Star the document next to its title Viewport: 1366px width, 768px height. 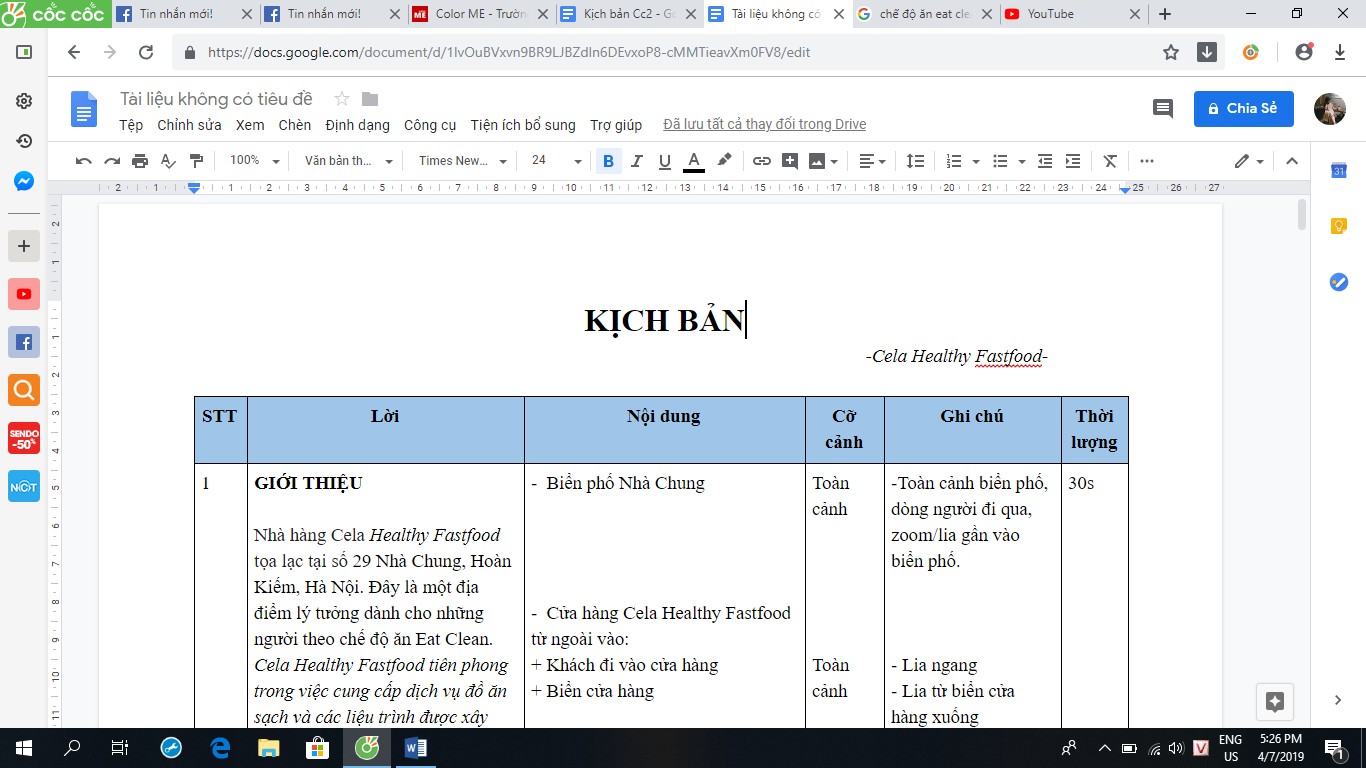point(342,99)
